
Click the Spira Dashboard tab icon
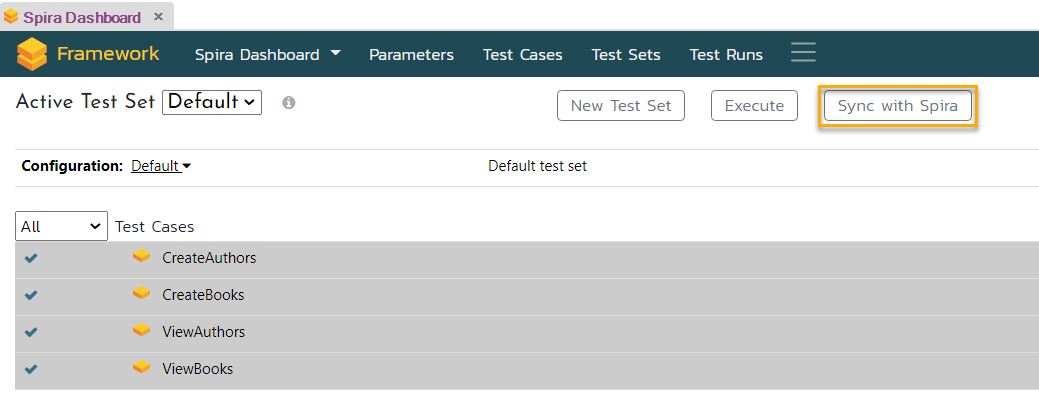pyautogui.click(x=11, y=17)
